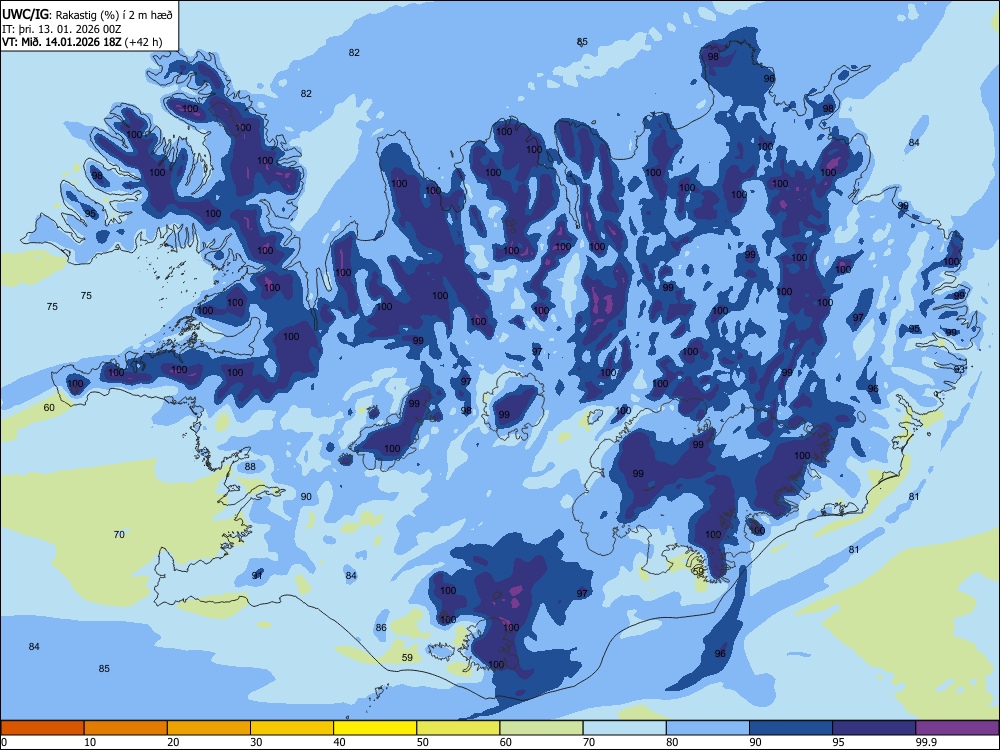Click the '10' legend tick label
Screen dimensions: 1000x750
click(x=90, y=742)
